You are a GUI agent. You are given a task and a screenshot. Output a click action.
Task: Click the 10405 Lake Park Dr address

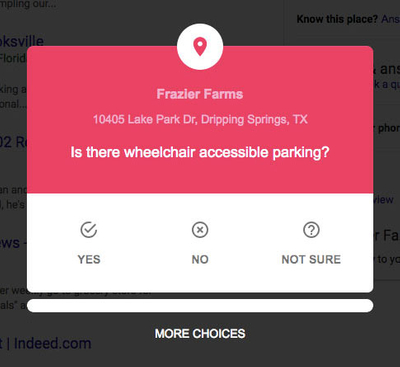tap(200, 119)
